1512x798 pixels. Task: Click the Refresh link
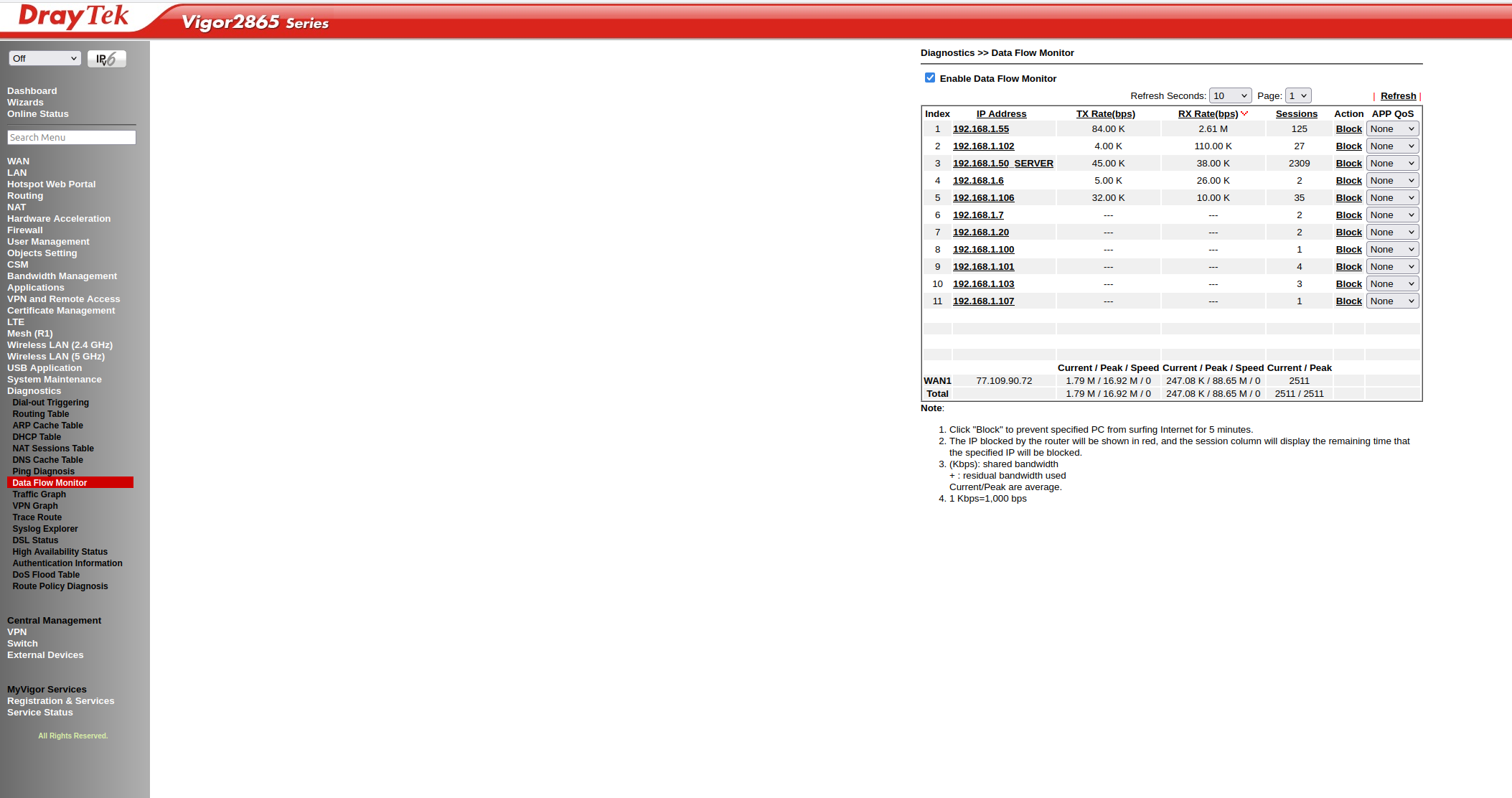point(1398,96)
